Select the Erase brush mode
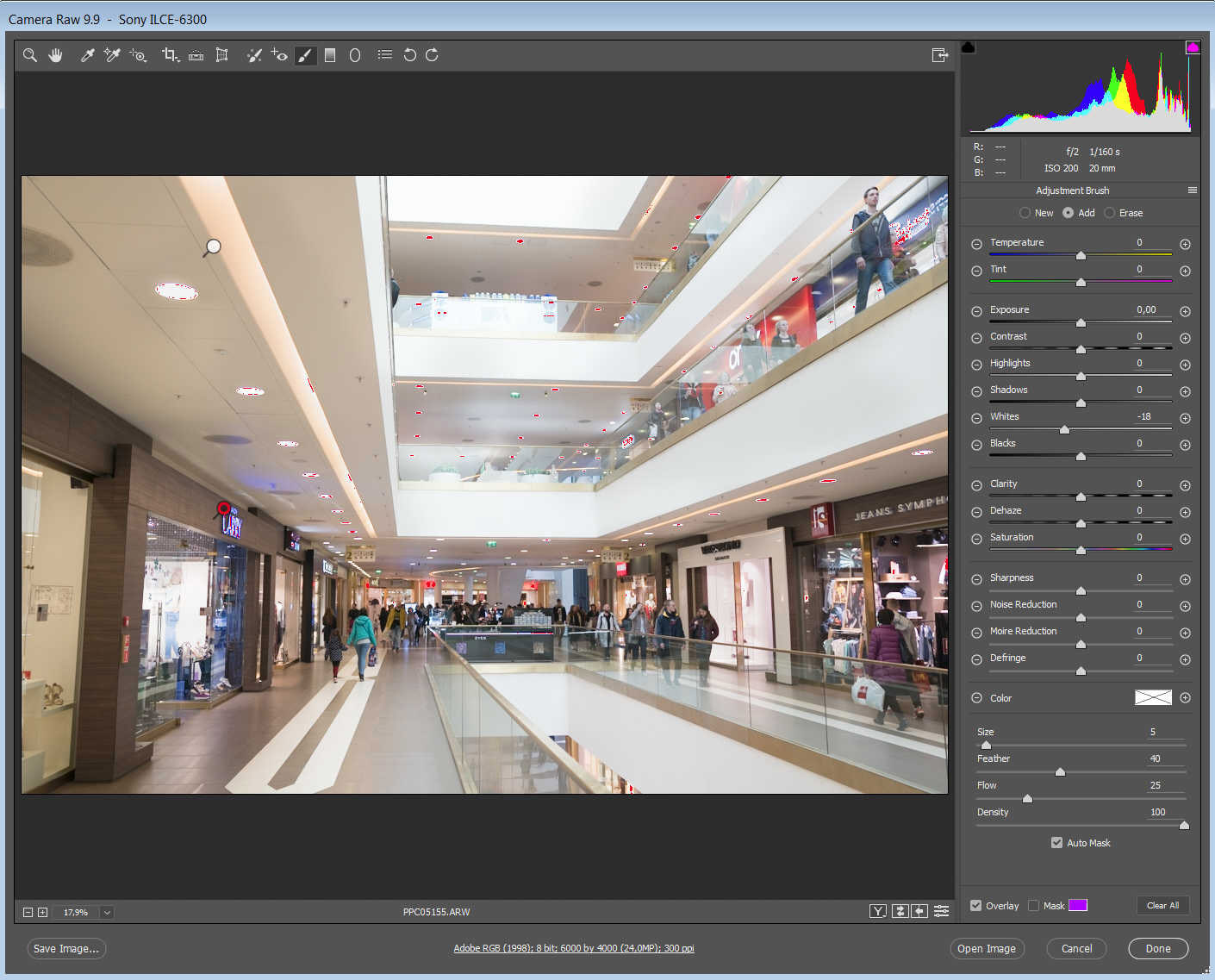The width and height of the screenshot is (1215, 980). 1110,213
